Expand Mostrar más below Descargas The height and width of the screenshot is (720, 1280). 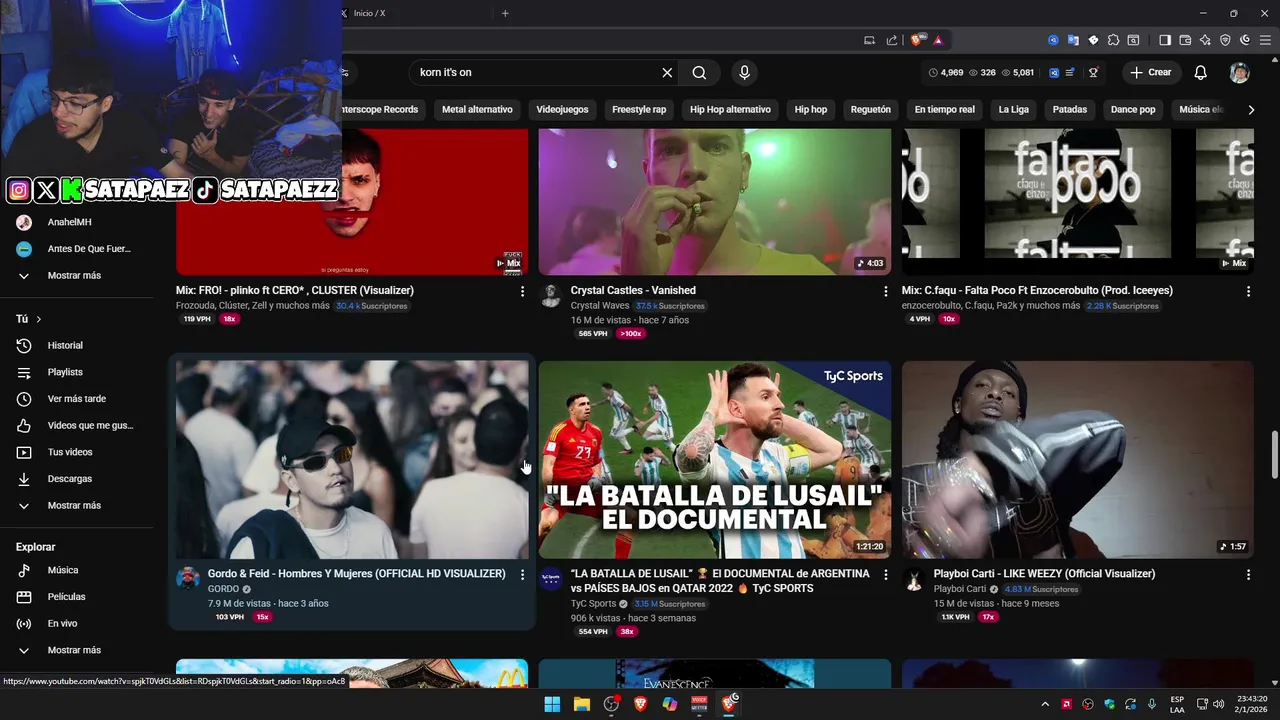[74, 505]
